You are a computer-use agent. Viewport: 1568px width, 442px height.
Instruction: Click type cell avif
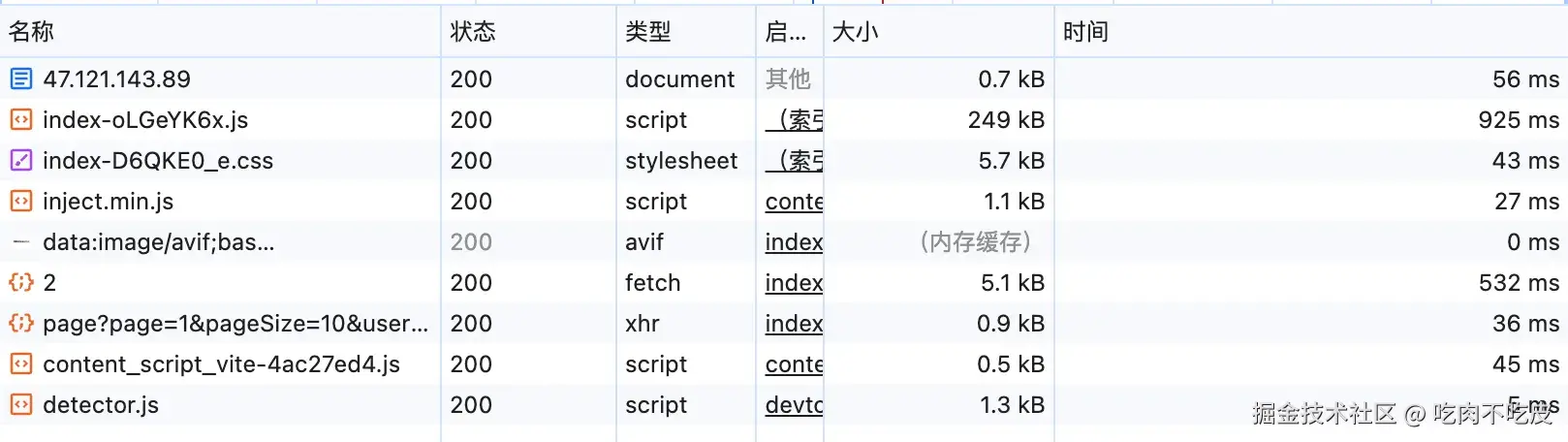(x=644, y=241)
